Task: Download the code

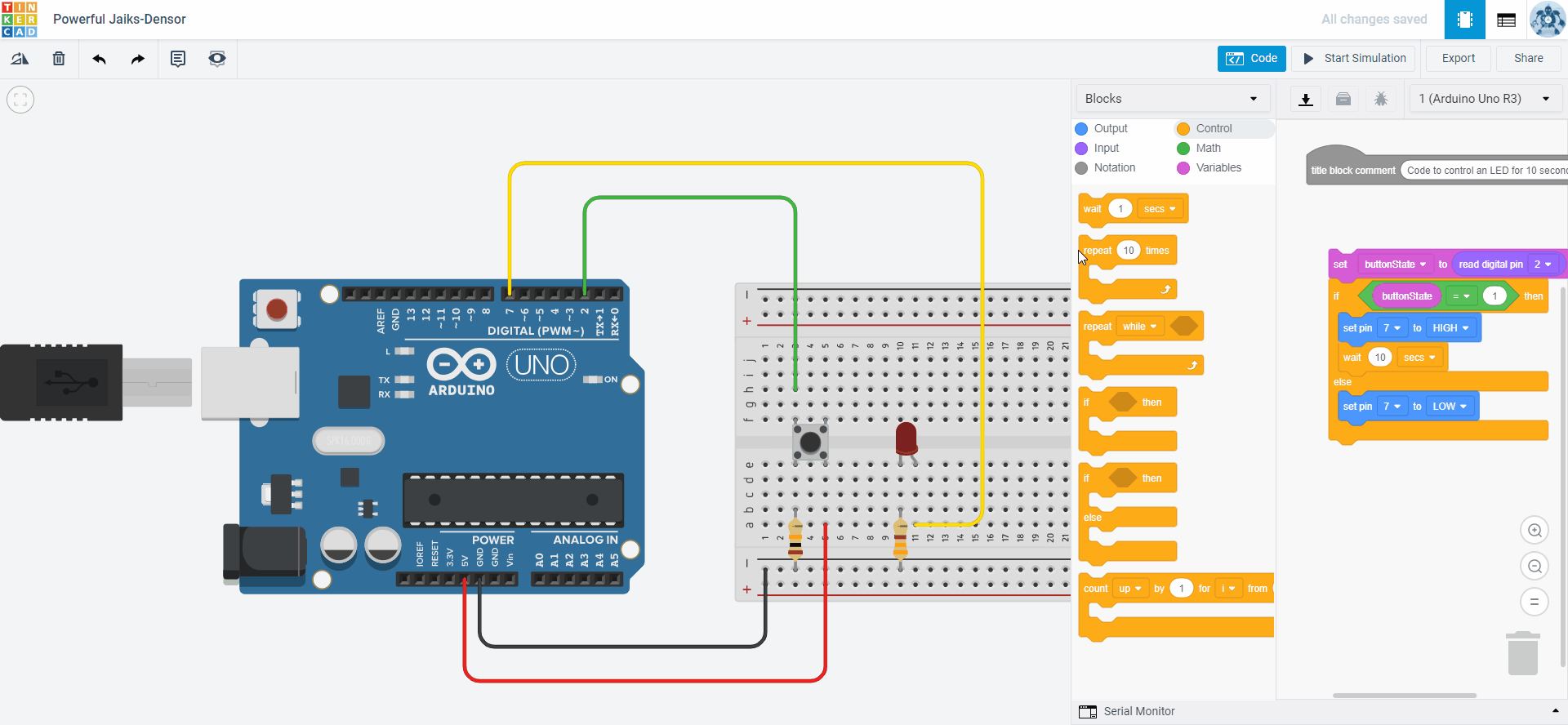Action: (x=1306, y=99)
